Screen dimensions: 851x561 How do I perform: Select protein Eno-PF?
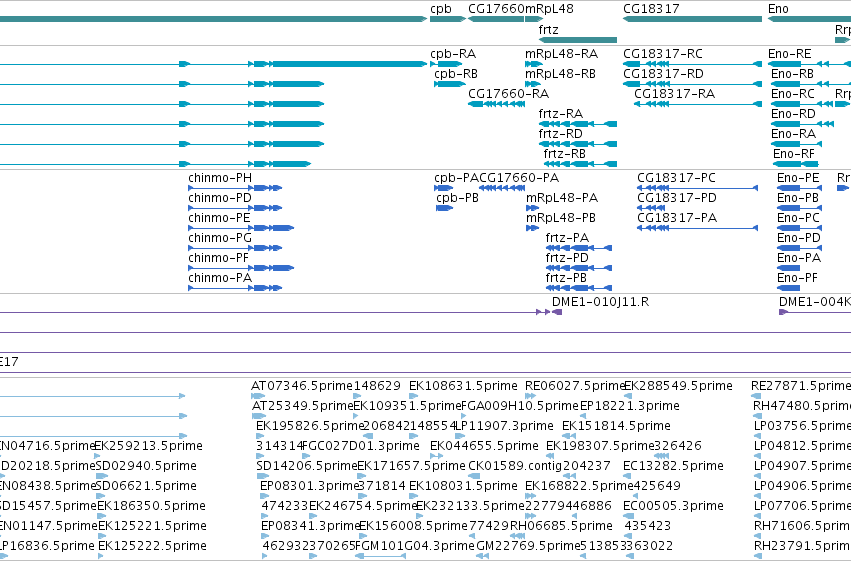pyautogui.click(x=797, y=279)
